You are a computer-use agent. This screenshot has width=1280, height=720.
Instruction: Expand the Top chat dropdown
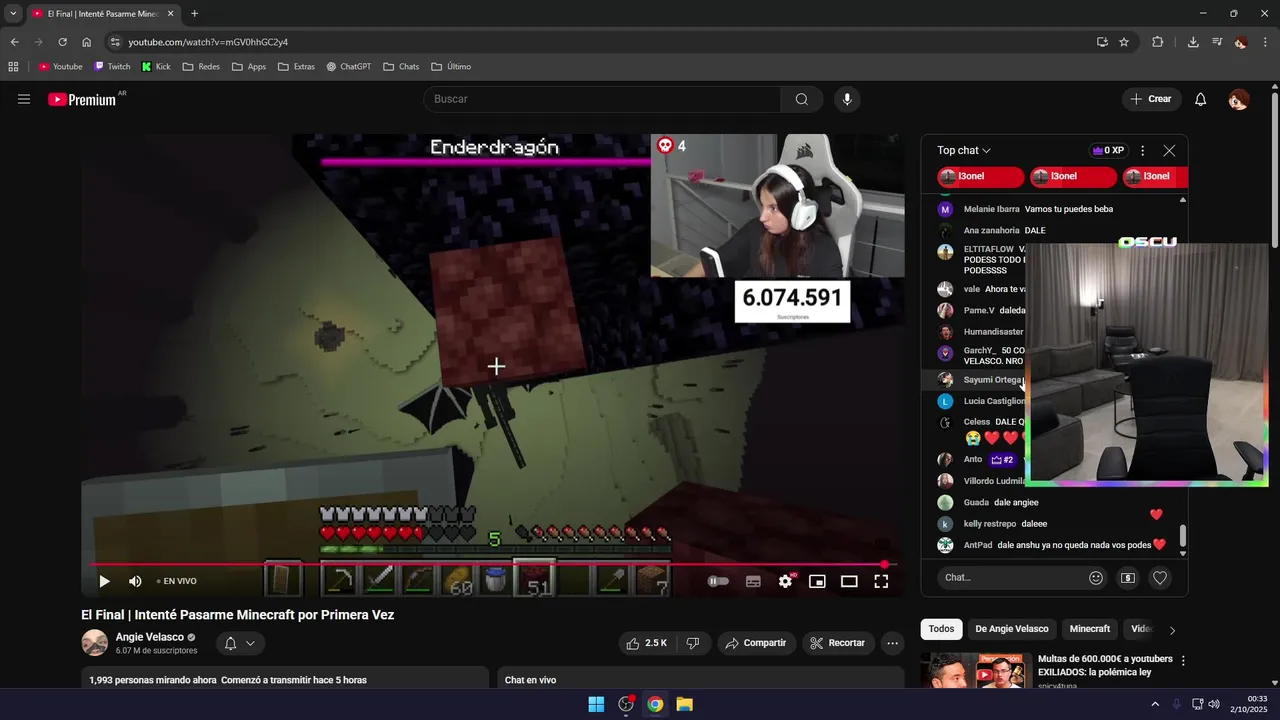tap(964, 151)
